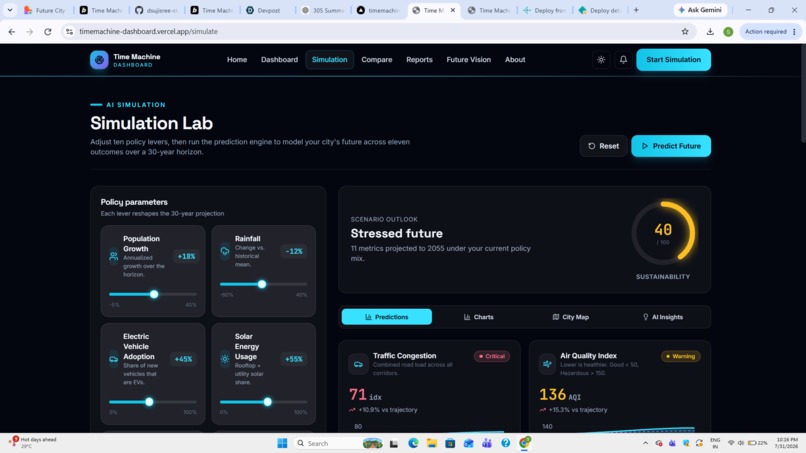This screenshot has width=806, height=453.
Task: Open File Explorer from the taskbar
Action: tap(431, 443)
